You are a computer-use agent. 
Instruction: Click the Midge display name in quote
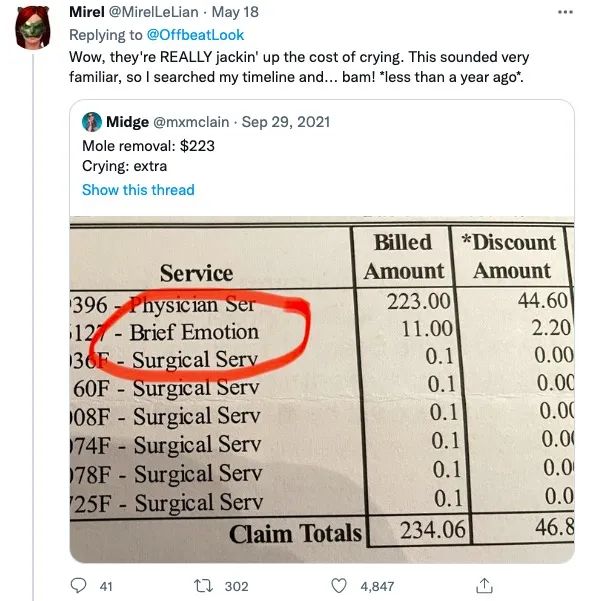point(127,122)
